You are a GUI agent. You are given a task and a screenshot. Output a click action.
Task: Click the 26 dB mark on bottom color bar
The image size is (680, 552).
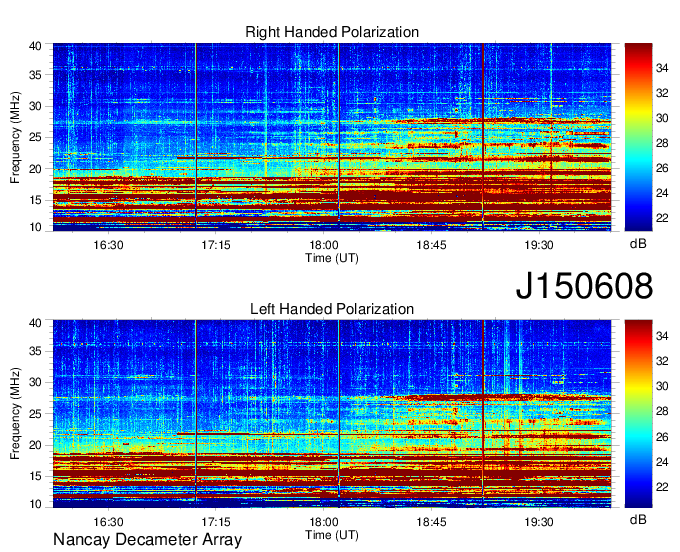click(662, 437)
